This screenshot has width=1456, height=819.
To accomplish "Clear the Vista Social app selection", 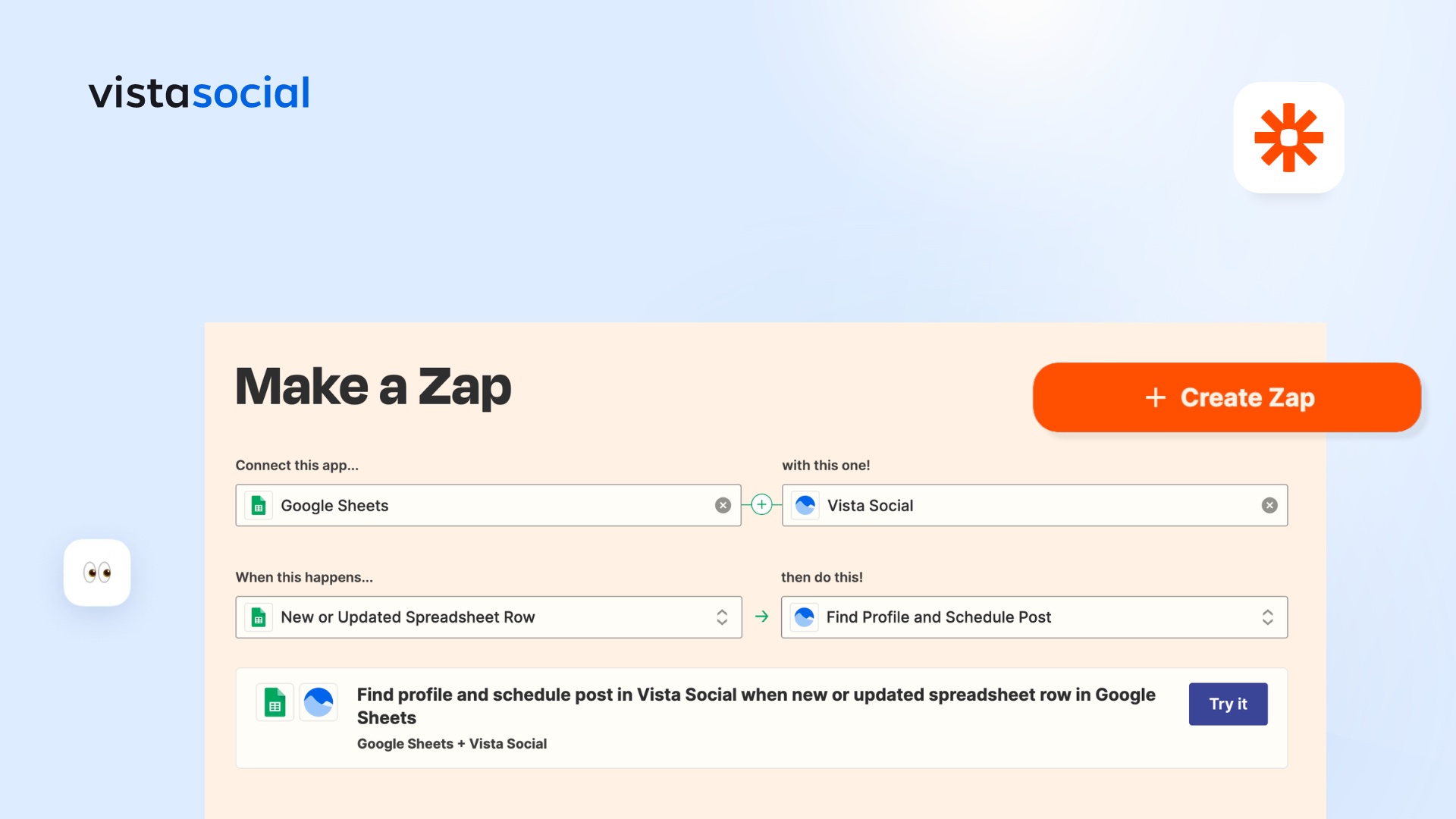I will (1269, 505).
